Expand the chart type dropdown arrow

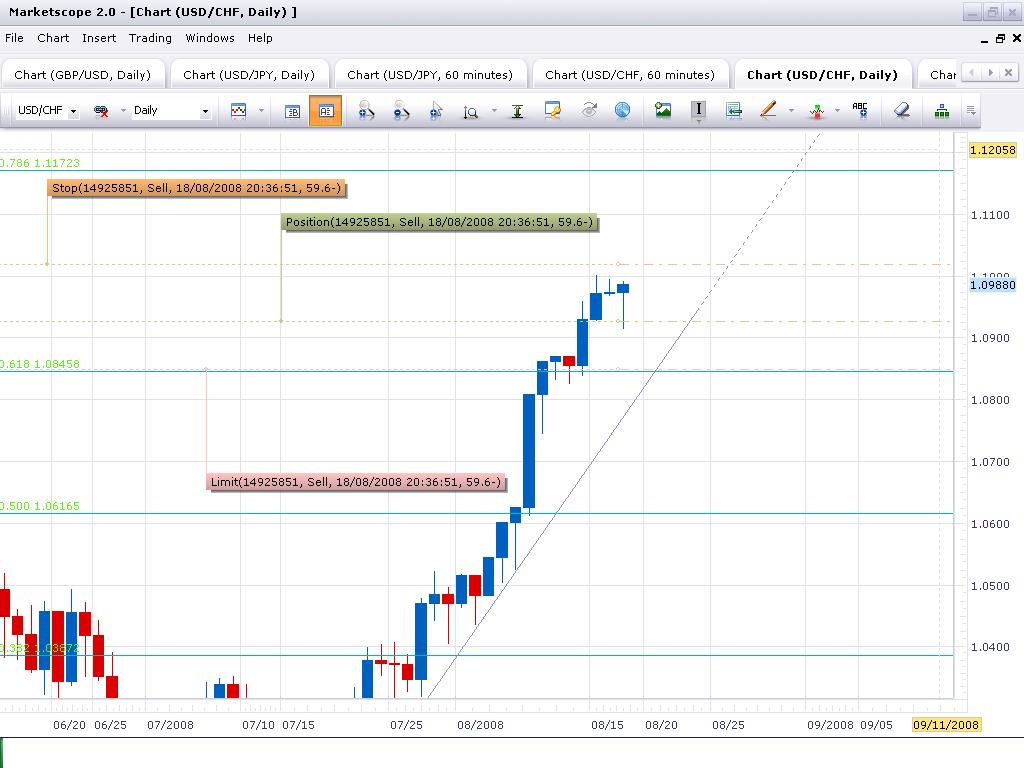[x=261, y=111]
